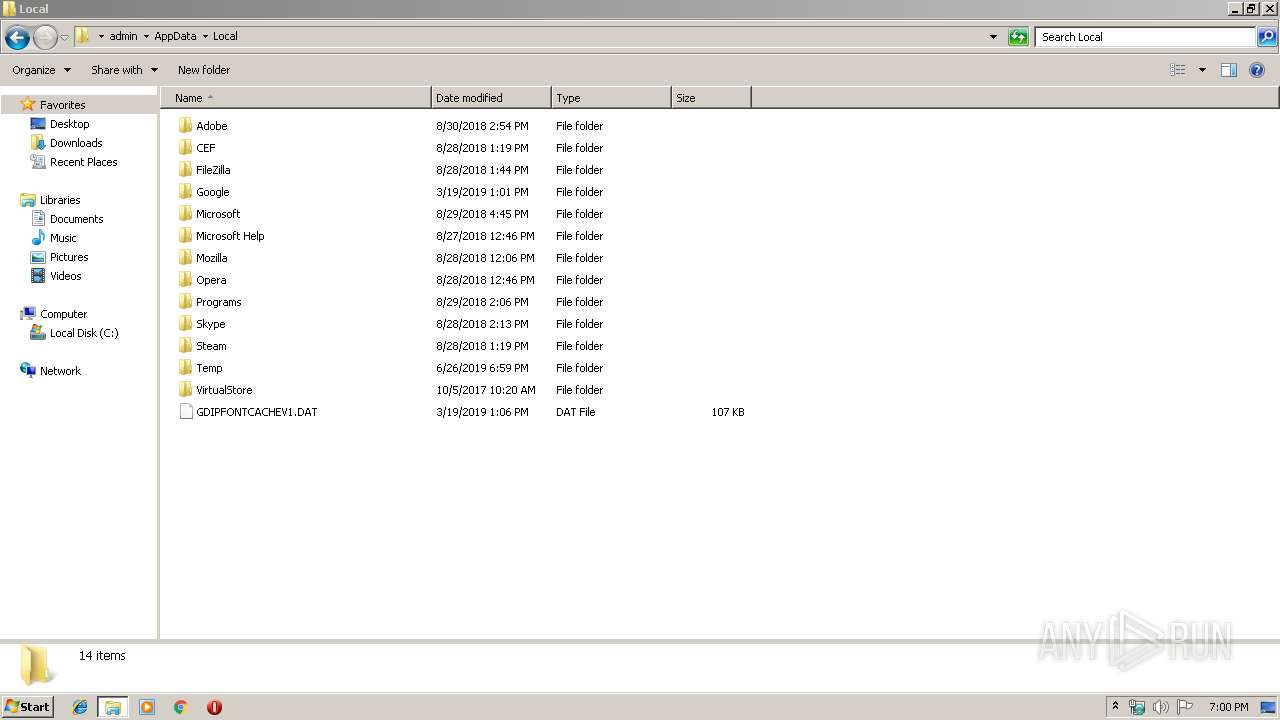Image resolution: width=1280 pixels, height=720 pixels.
Task: Sort by Date modified column
Action: (491, 98)
